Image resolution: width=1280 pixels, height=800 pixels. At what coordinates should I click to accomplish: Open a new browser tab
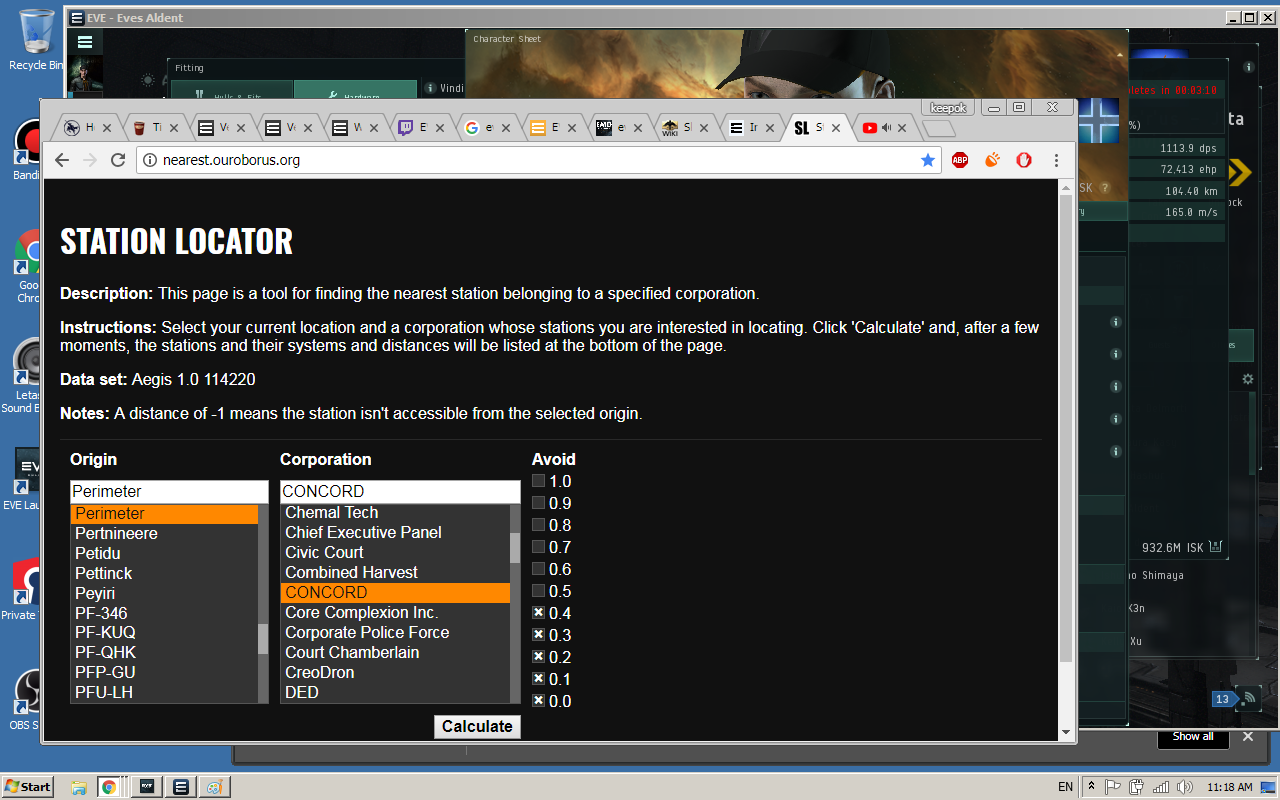(x=938, y=128)
